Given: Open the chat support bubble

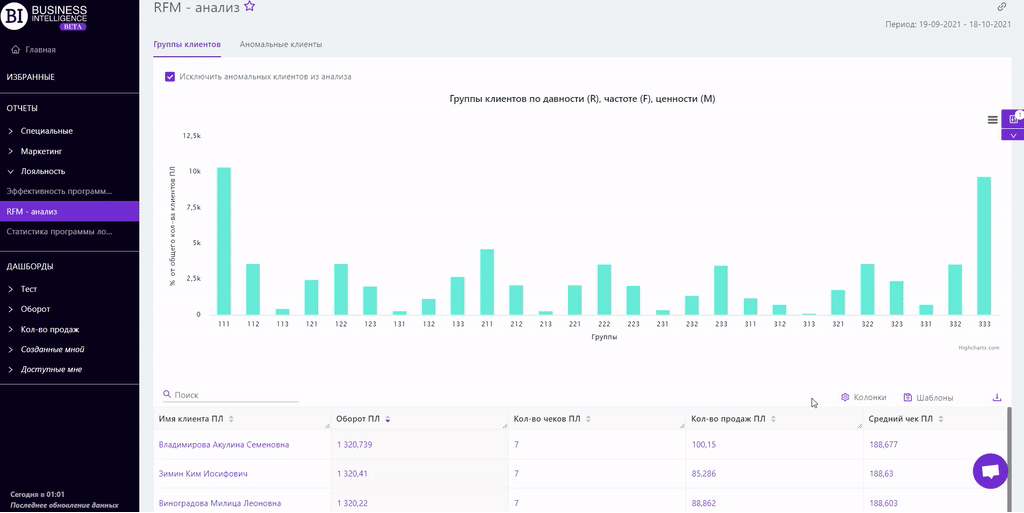Looking at the screenshot, I should [990, 471].
